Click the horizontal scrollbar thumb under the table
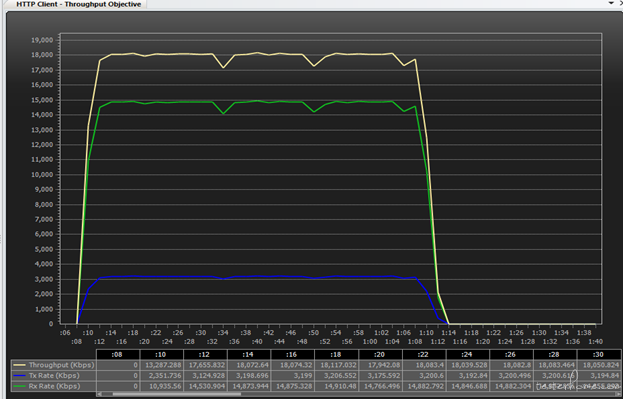Image resolution: width=623 pixels, height=399 pixels. pyautogui.click(x=176, y=394)
